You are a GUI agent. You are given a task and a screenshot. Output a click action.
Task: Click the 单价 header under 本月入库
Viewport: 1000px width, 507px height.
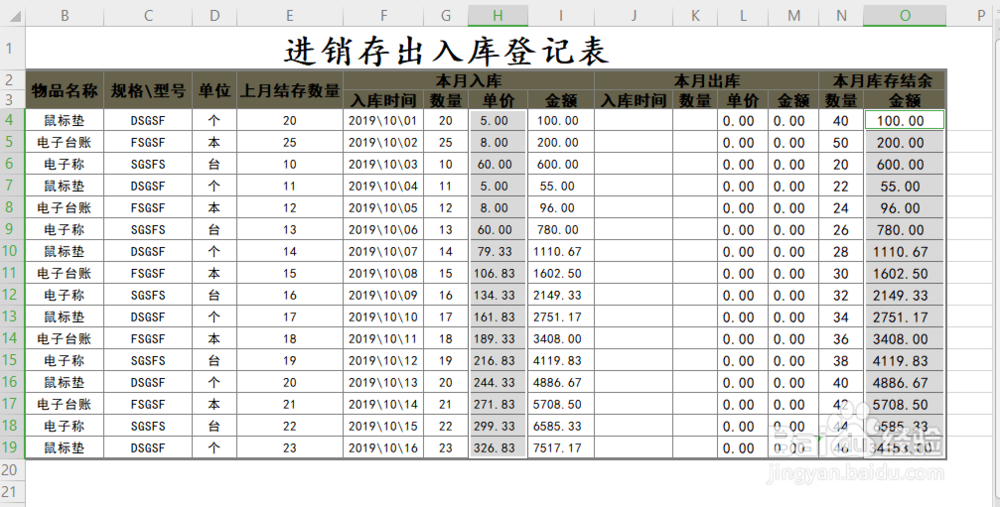coord(497,100)
